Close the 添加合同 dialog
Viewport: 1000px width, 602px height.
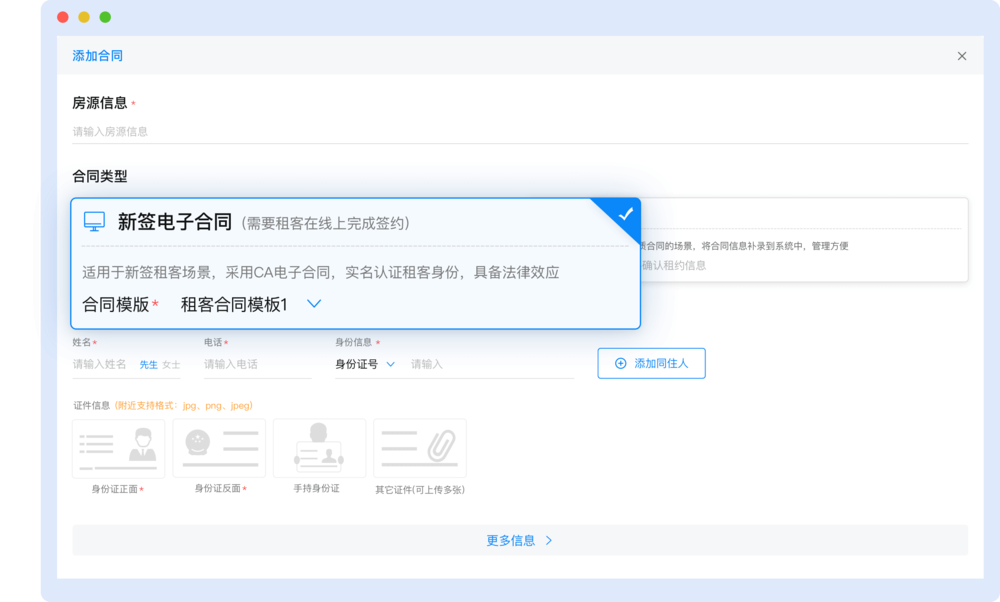(x=962, y=56)
